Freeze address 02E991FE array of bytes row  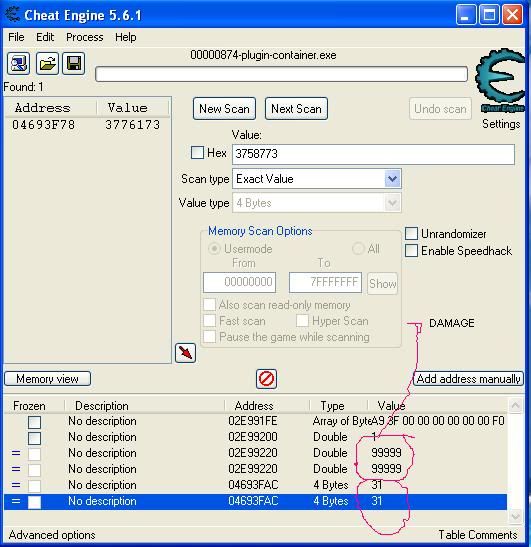pos(34,422)
